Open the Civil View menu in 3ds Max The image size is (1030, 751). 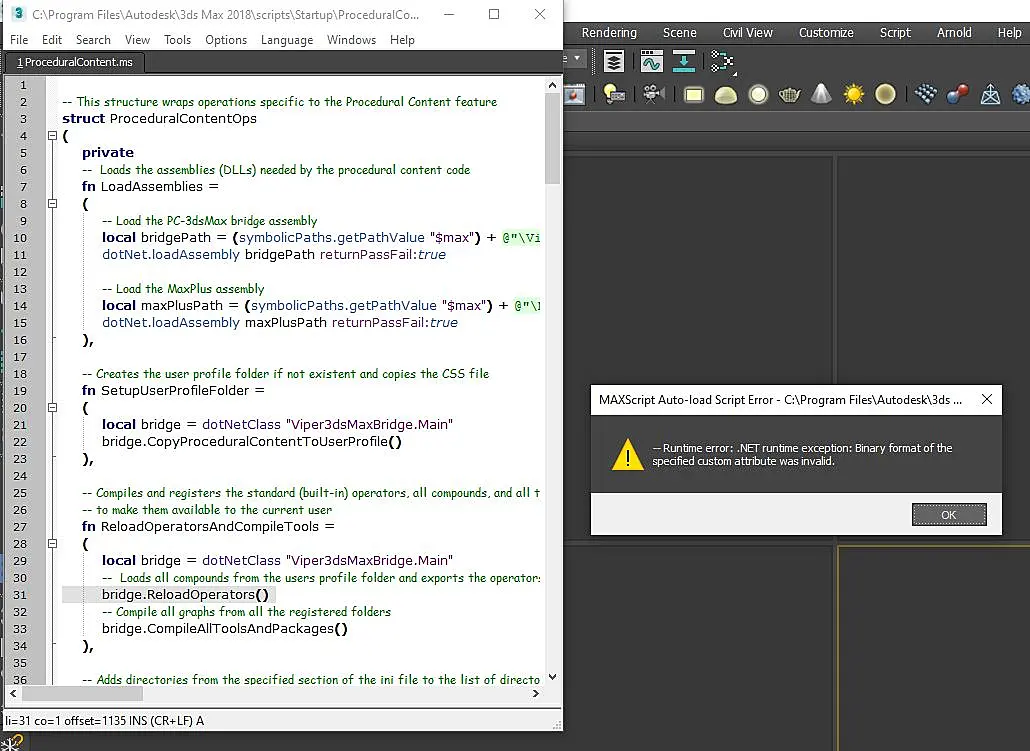(x=748, y=32)
